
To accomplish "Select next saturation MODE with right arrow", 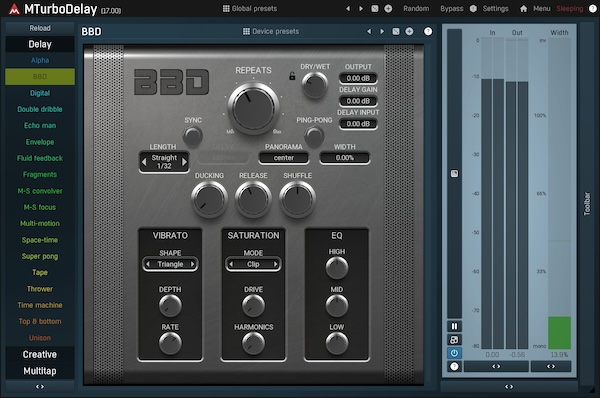I will pyautogui.click(x=276, y=264).
